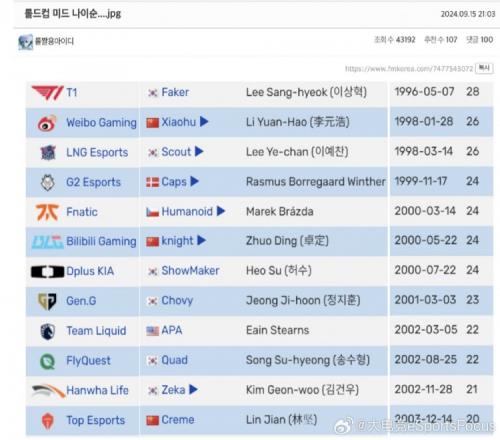Viewport: 500px width, 440px height.
Task: Click the Gen.G team logo
Action: tap(47, 301)
